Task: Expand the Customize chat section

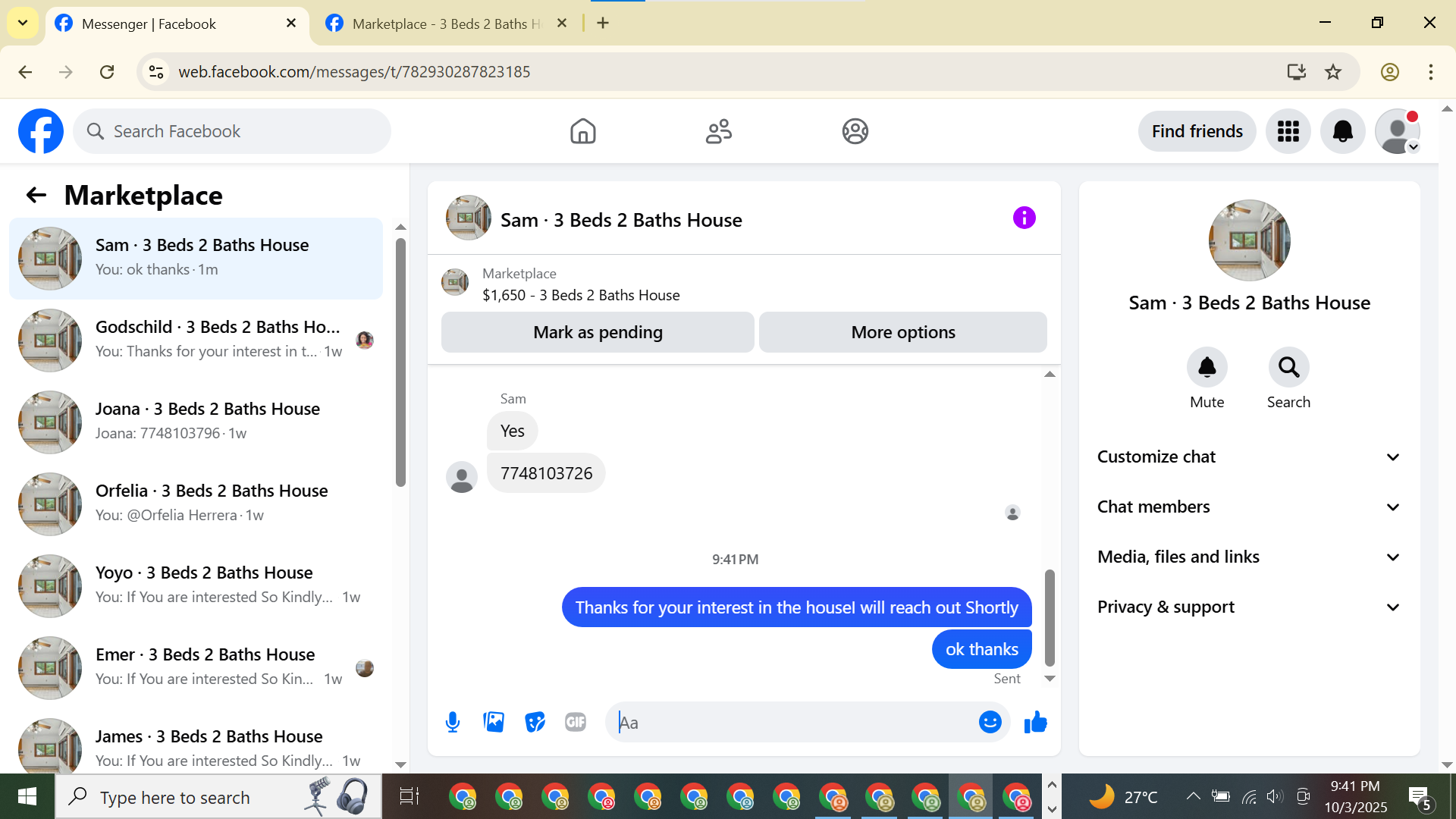Action: [x=1249, y=457]
